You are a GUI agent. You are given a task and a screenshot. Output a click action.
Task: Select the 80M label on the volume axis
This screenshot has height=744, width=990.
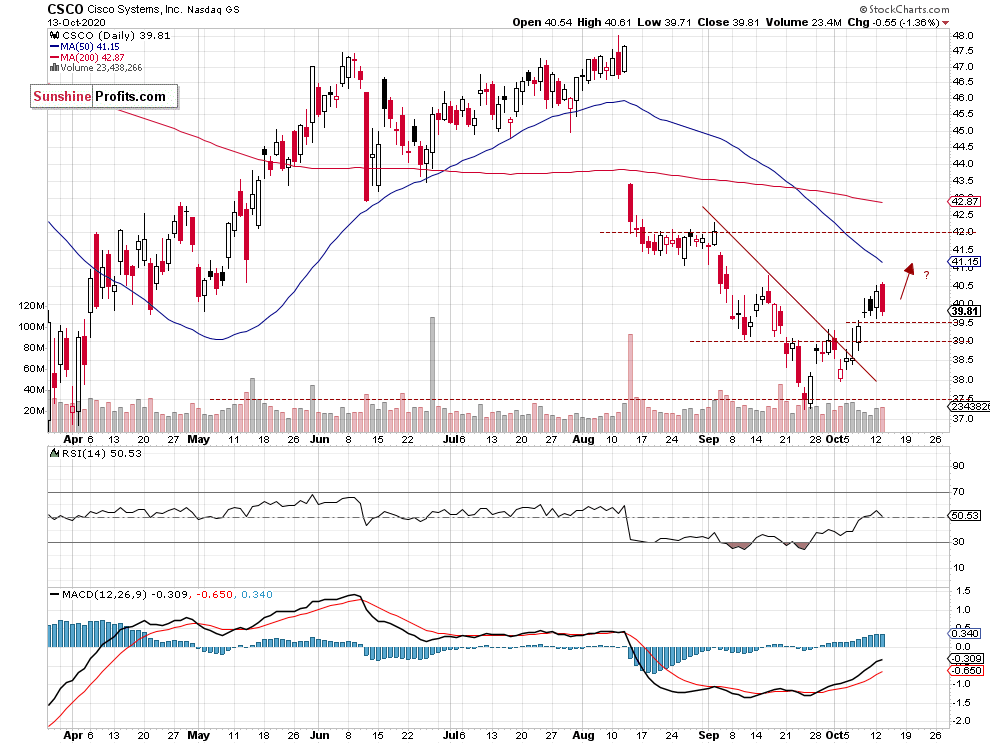(x=35, y=348)
